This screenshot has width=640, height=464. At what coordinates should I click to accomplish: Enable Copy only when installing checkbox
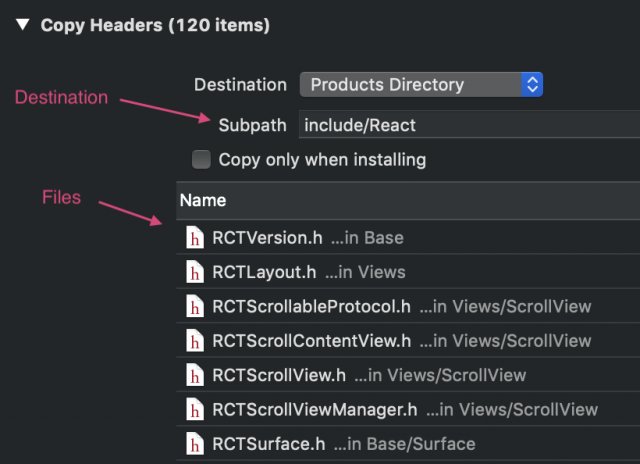(x=201, y=160)
